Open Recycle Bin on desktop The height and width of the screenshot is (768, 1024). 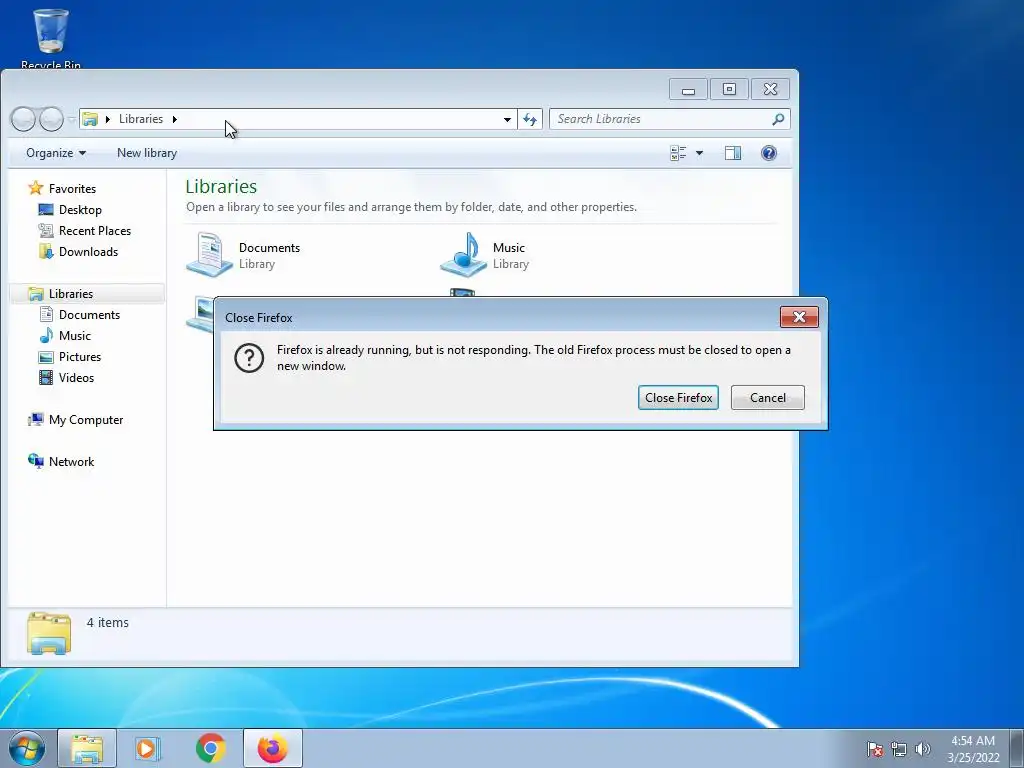pyautogui.click(x=50, y=38)
